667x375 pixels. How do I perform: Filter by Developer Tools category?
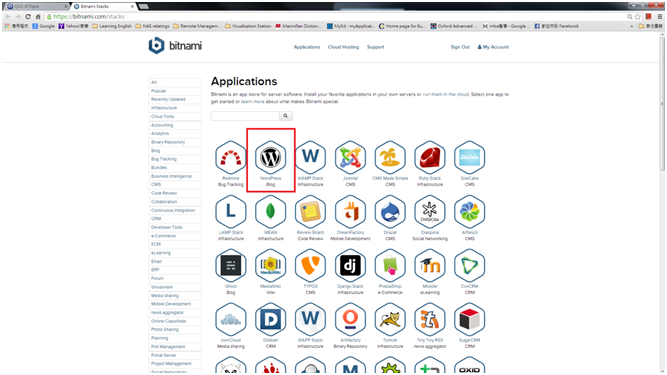tap(175, 227)
